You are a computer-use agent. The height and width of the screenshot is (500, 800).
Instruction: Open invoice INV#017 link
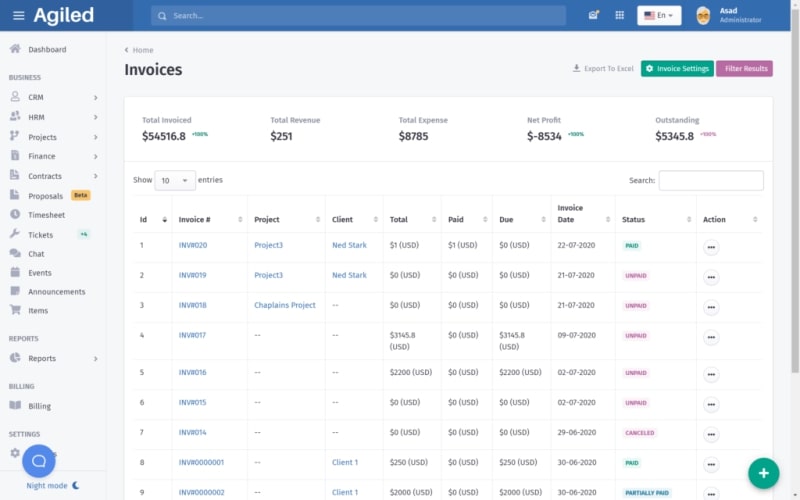[192, 335]
